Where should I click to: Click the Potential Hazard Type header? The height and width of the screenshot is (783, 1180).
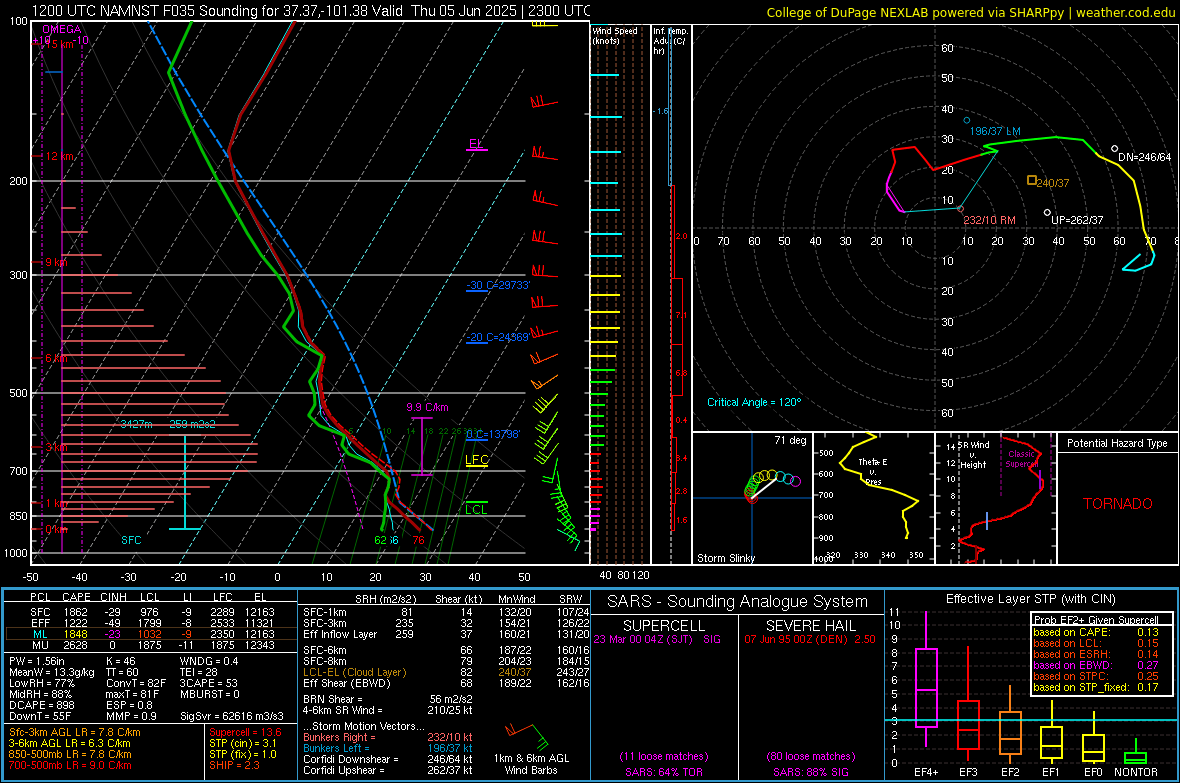pos(1117,443)
